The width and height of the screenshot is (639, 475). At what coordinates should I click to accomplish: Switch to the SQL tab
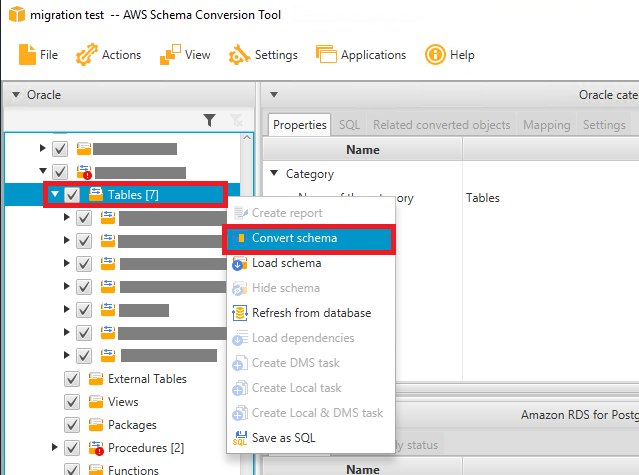coord(349,125)
